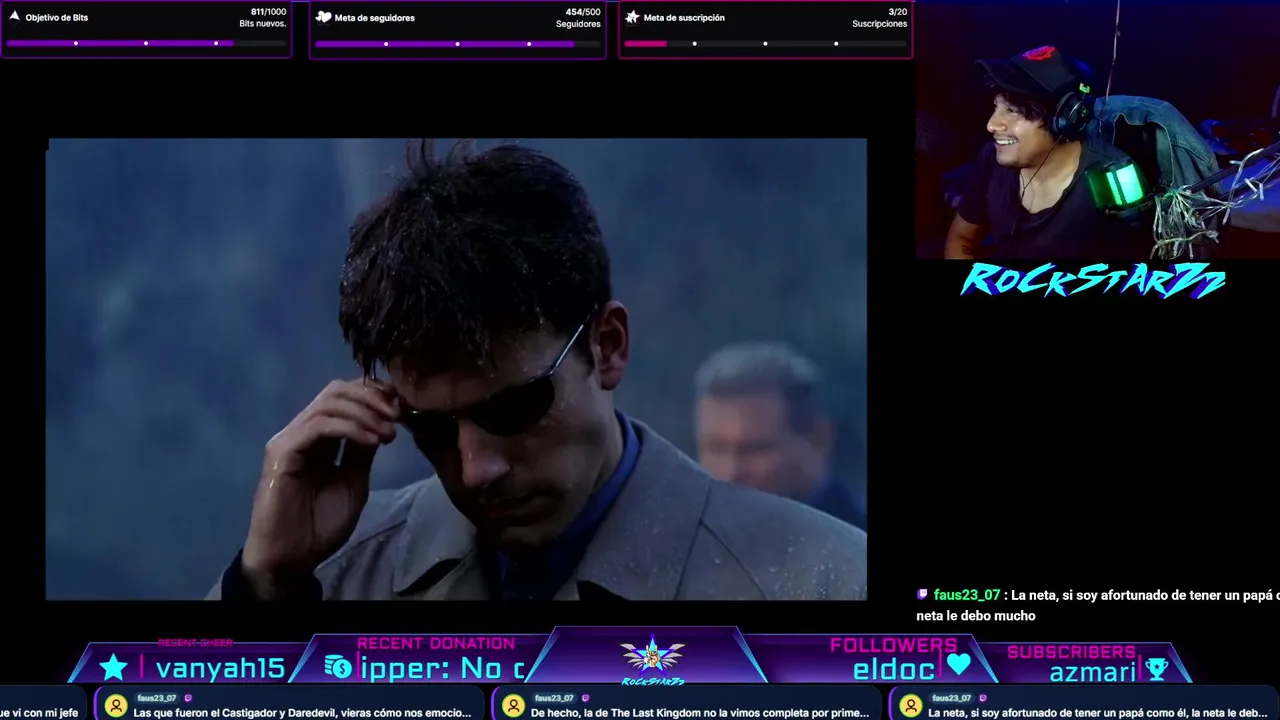
Task: Click the avatar icon on the Castigador y Daredevil message
Action: coord(116,706)
